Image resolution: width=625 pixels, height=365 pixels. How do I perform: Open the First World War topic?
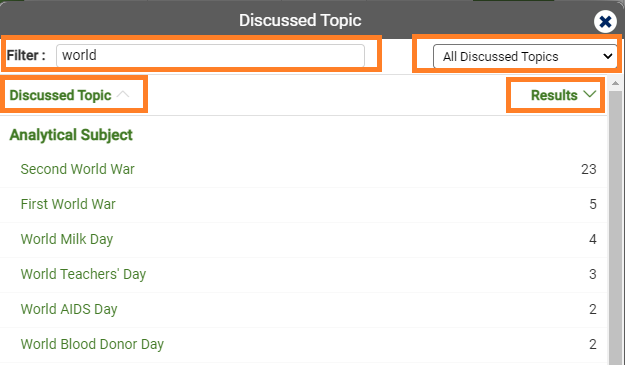pyautogui.click(x=68, y=204)
